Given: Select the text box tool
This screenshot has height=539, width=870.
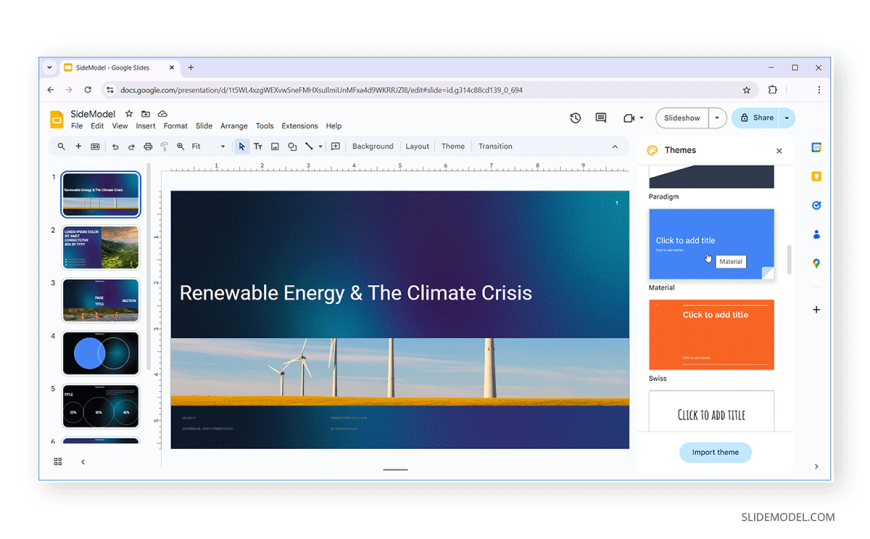Looking at the screenshot, I should tap(258, 147).
